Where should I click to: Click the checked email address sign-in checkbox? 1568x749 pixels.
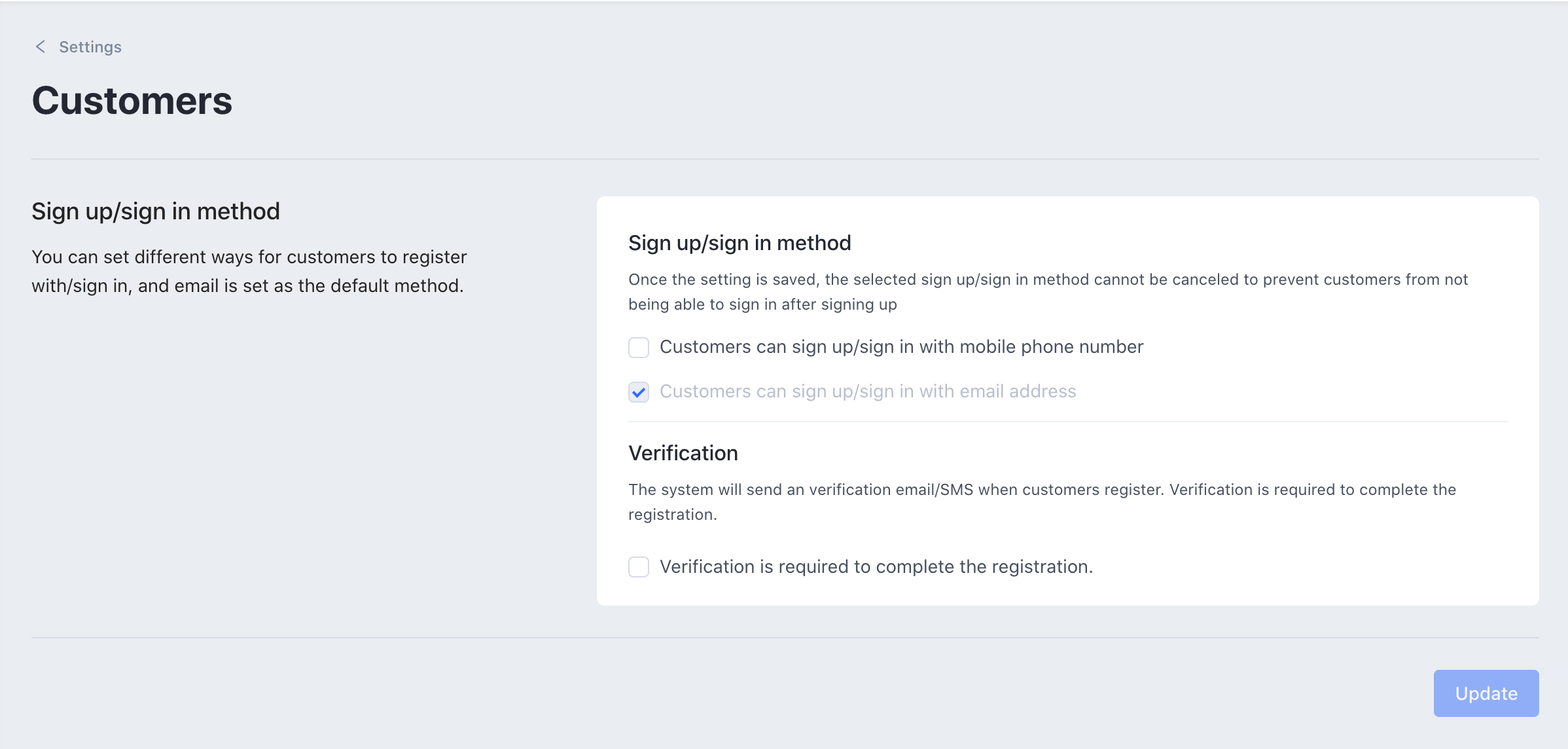(x=639, y=392)
